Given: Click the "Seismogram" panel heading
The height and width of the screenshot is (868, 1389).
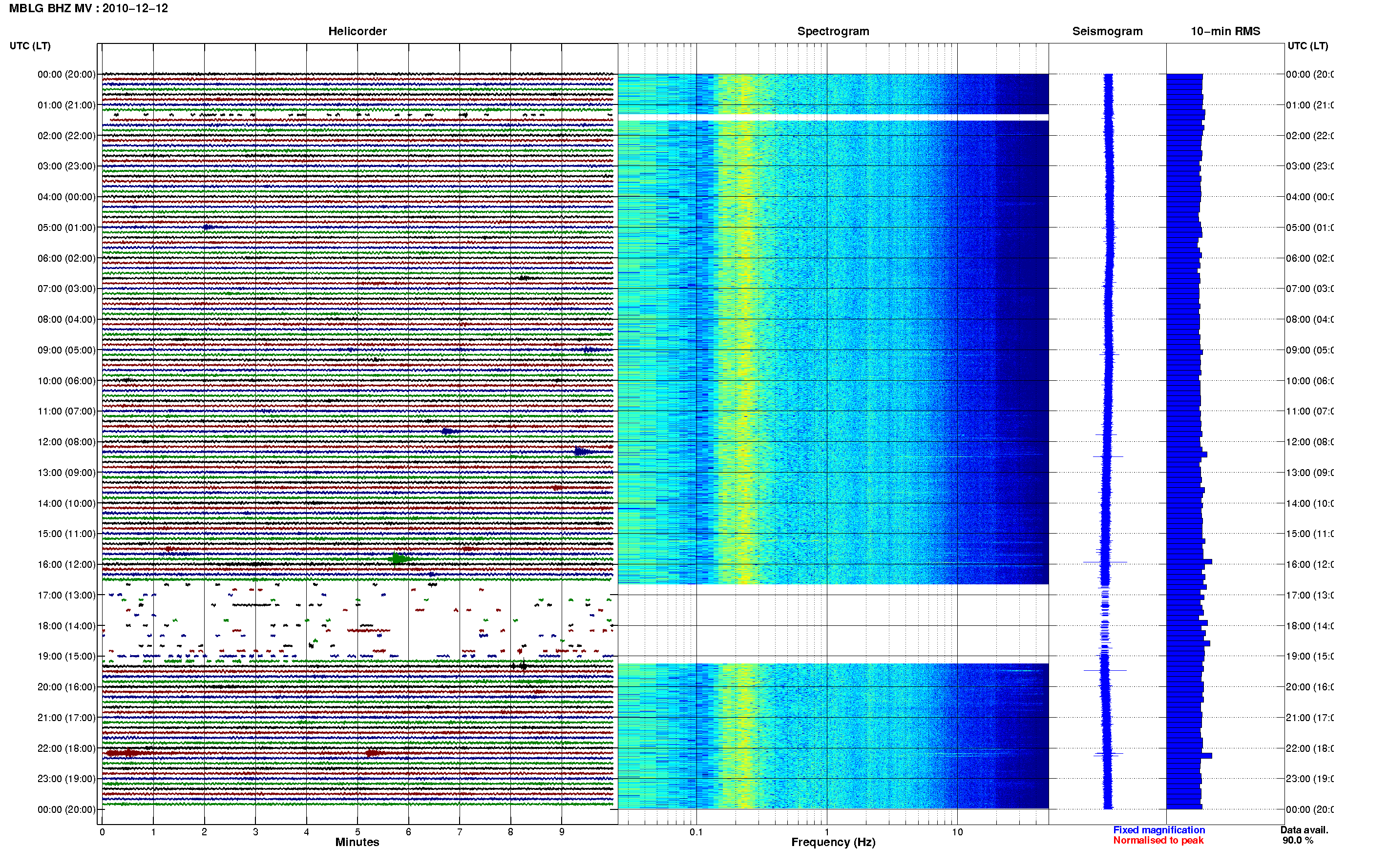Looking at the screenshot, I should point(1107,32).
